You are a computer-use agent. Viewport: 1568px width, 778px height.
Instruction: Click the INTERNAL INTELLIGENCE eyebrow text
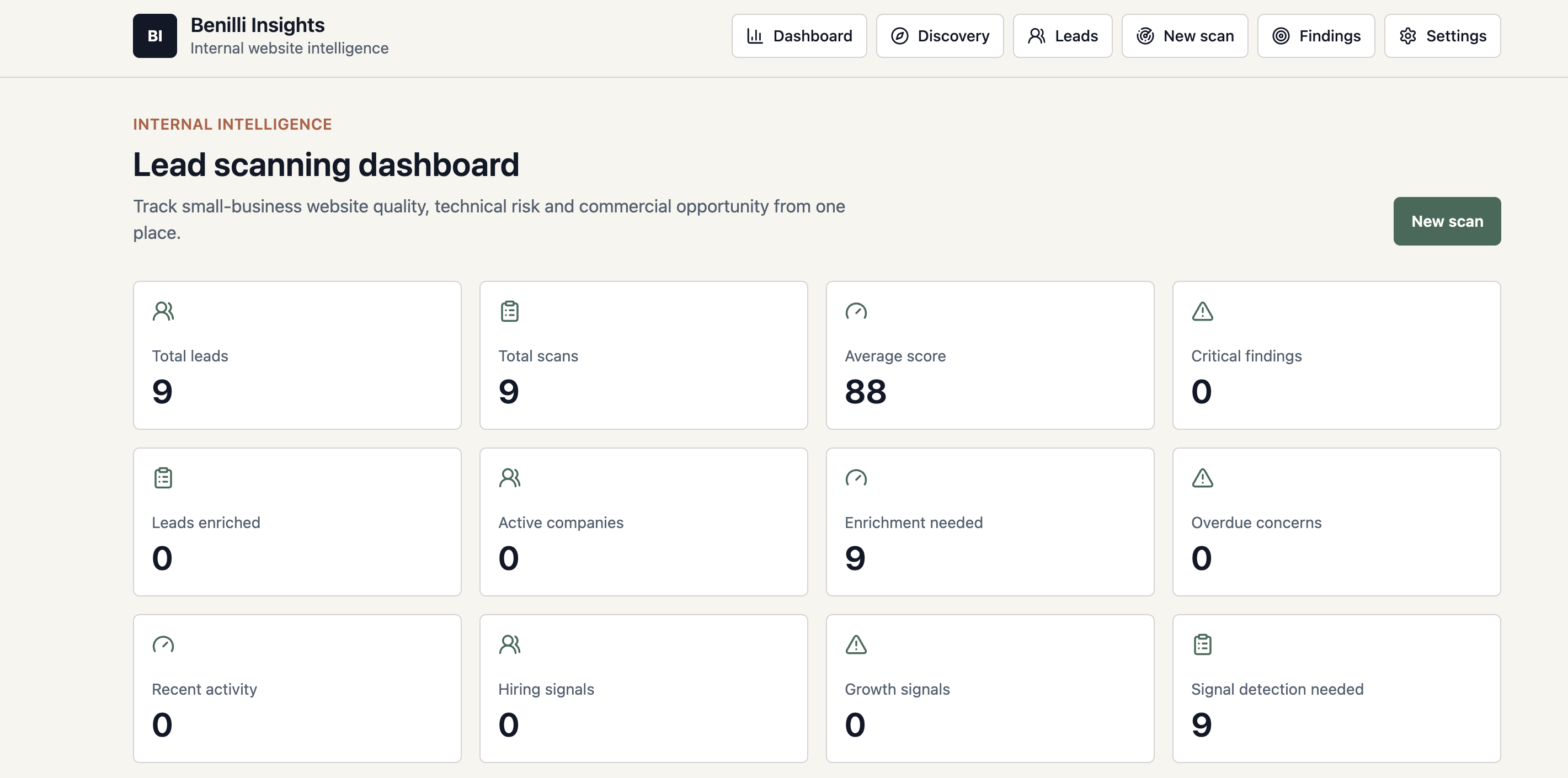click(232, 124)
